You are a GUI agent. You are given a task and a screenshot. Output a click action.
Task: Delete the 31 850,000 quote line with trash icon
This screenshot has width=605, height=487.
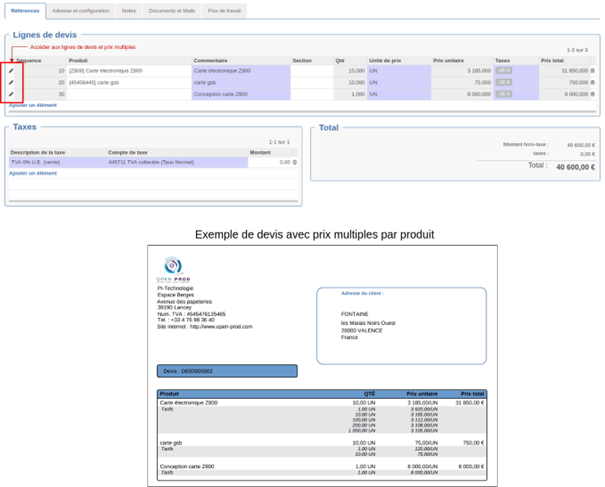click(x=593, y=71)
